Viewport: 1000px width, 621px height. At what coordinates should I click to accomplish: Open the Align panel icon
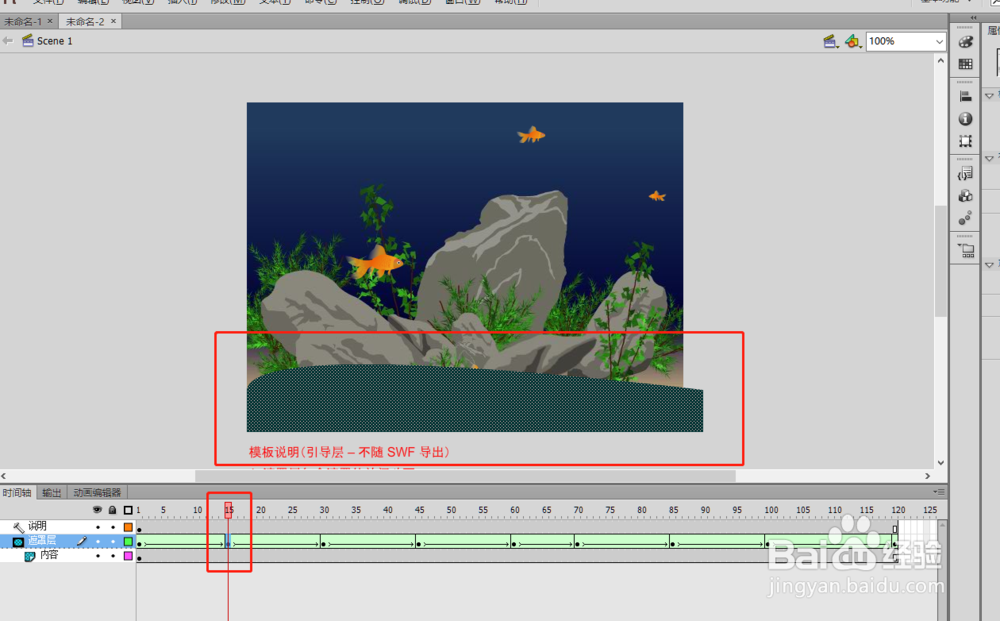966,96
